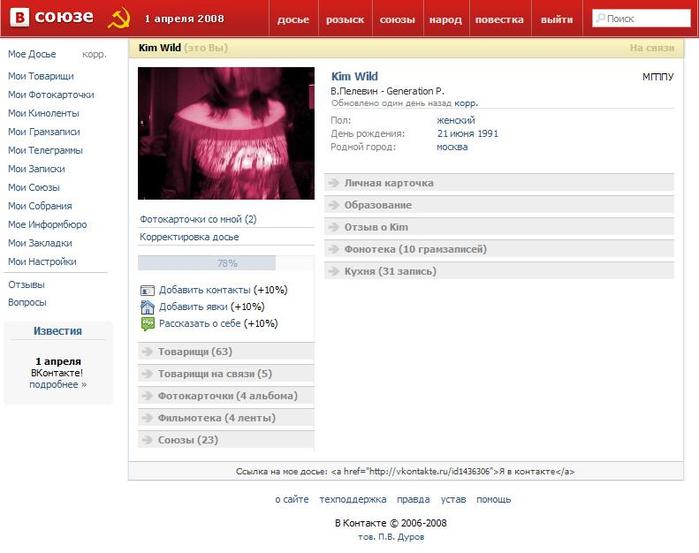Click Рассказать о себе (+10%) link
The height and width of the screenshot is (553, 699).
pos(218,323)
